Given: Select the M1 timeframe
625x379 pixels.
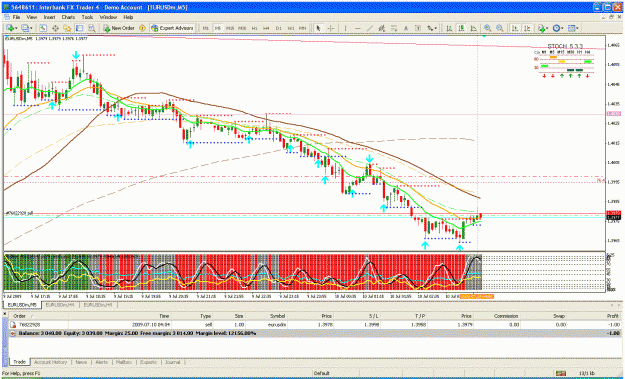Looking at the screenshot, I should pyautogui.click(x=206, y=28).
